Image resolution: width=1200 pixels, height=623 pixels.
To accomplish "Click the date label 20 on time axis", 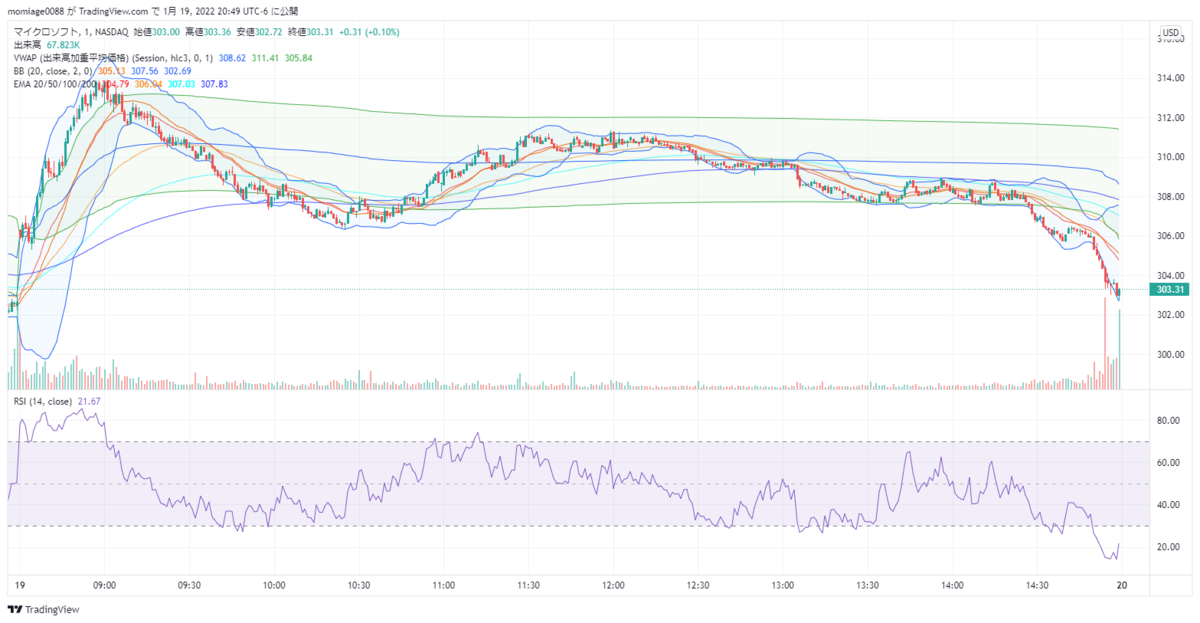I will (1123, 586).
